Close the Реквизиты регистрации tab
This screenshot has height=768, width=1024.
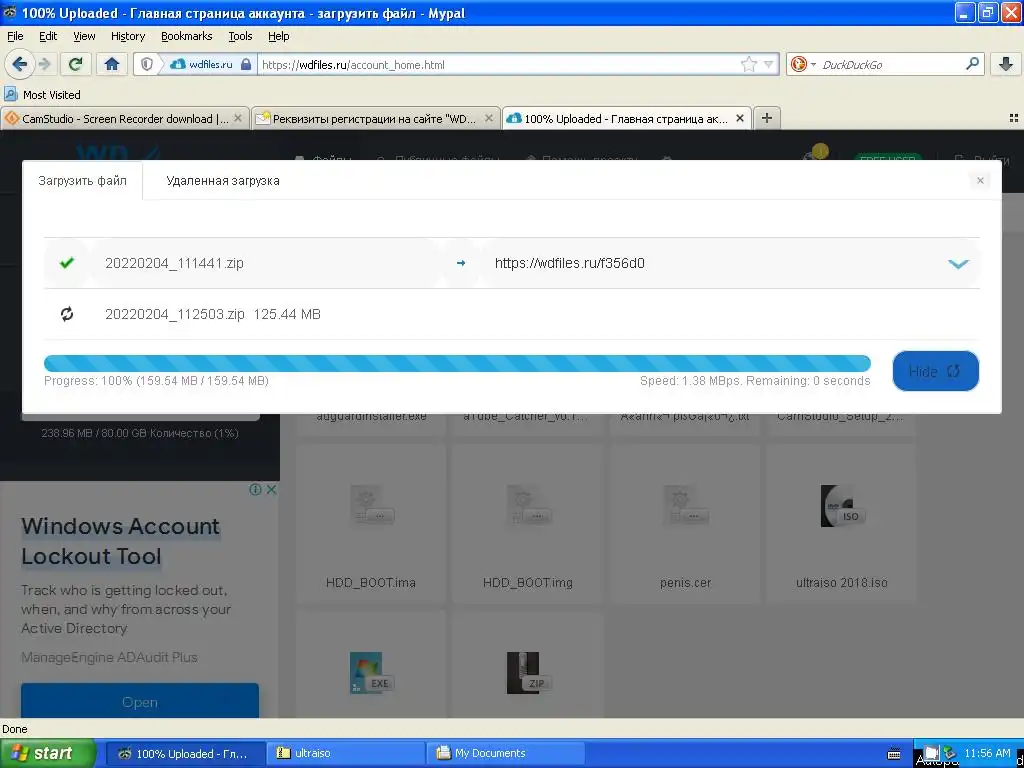[488, 118]
